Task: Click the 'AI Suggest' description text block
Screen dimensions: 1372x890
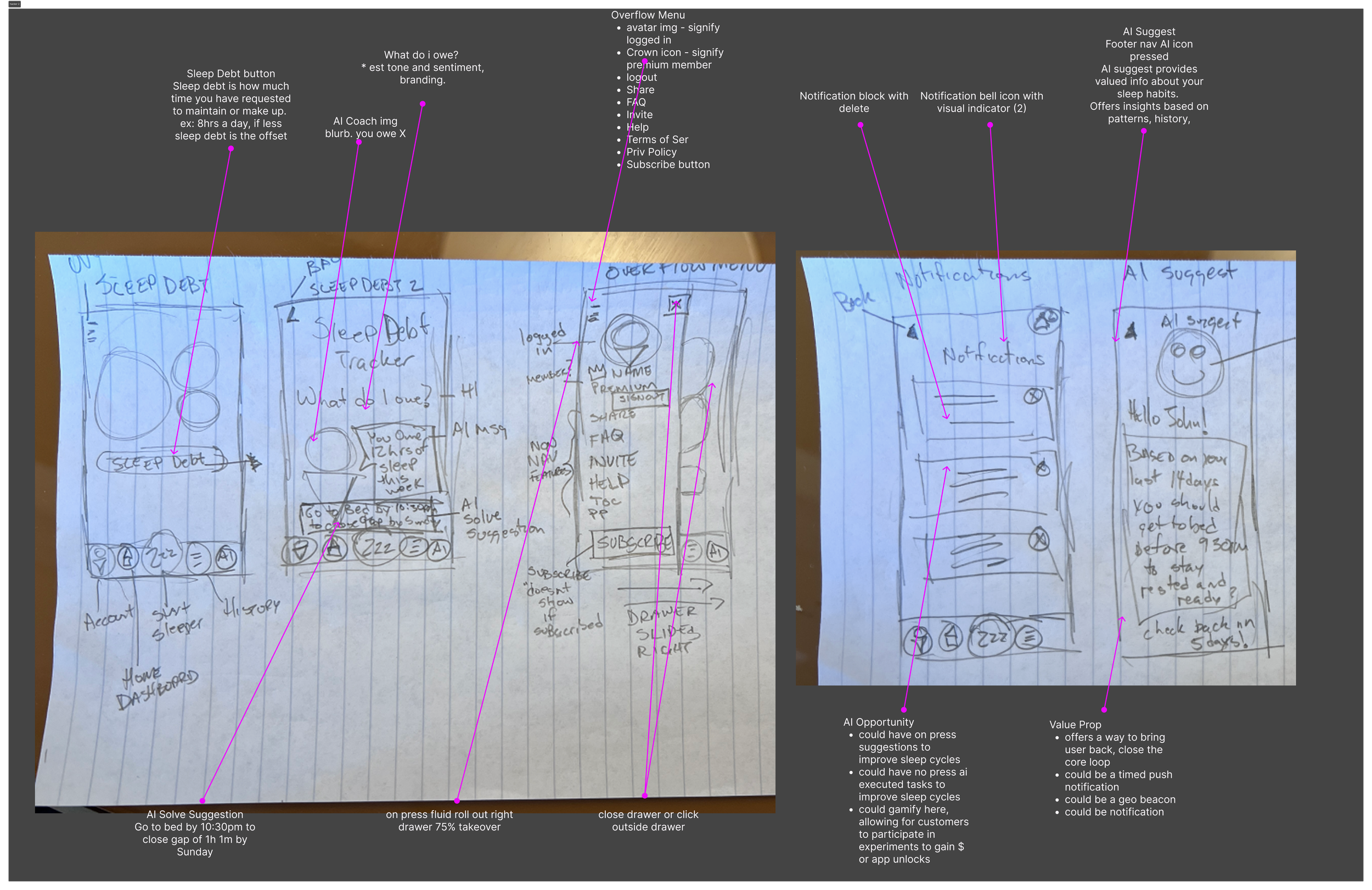Action: pyautogui.click(x=1148, y=75)
